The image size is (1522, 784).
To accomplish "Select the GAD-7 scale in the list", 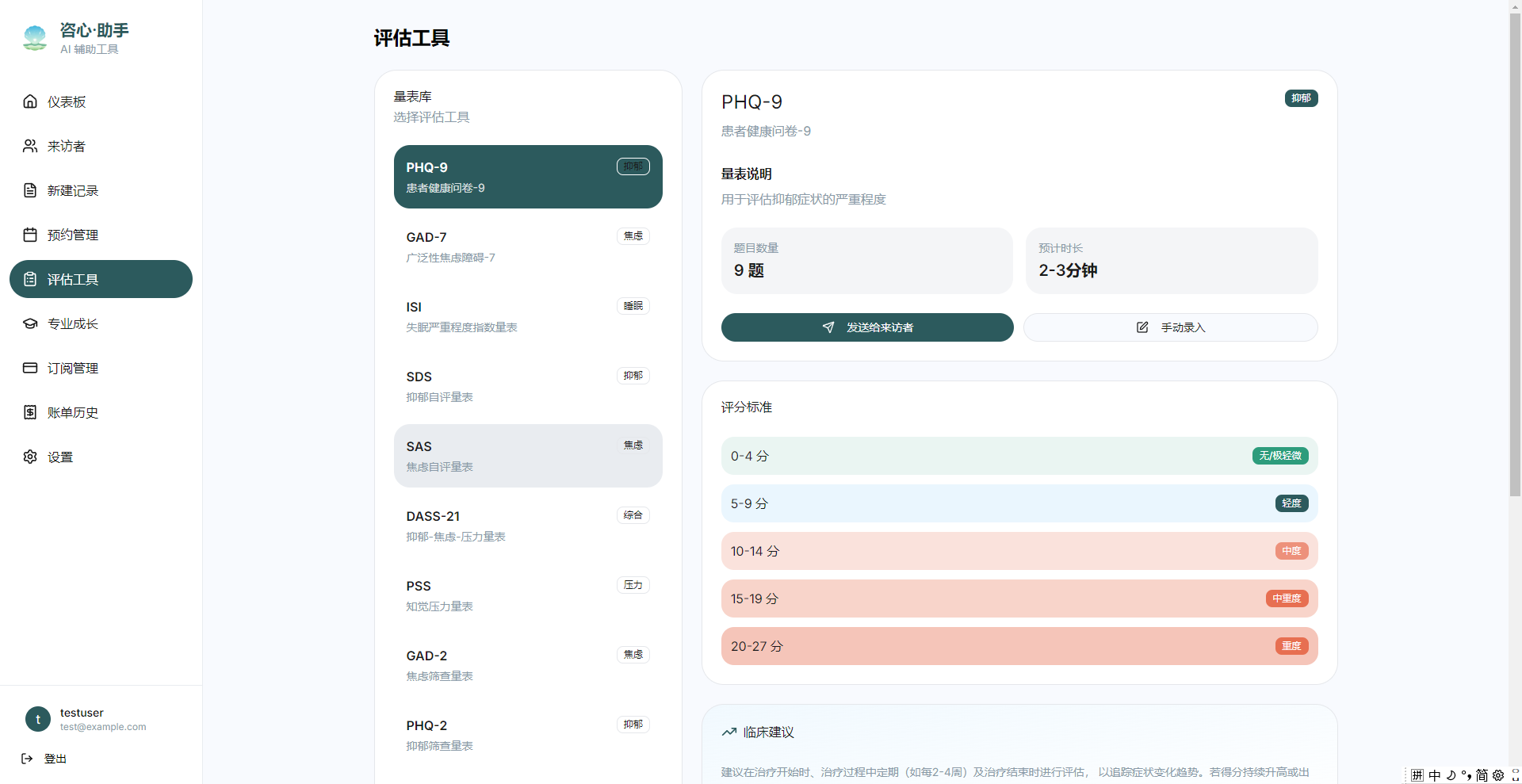I will click(528, 247).
